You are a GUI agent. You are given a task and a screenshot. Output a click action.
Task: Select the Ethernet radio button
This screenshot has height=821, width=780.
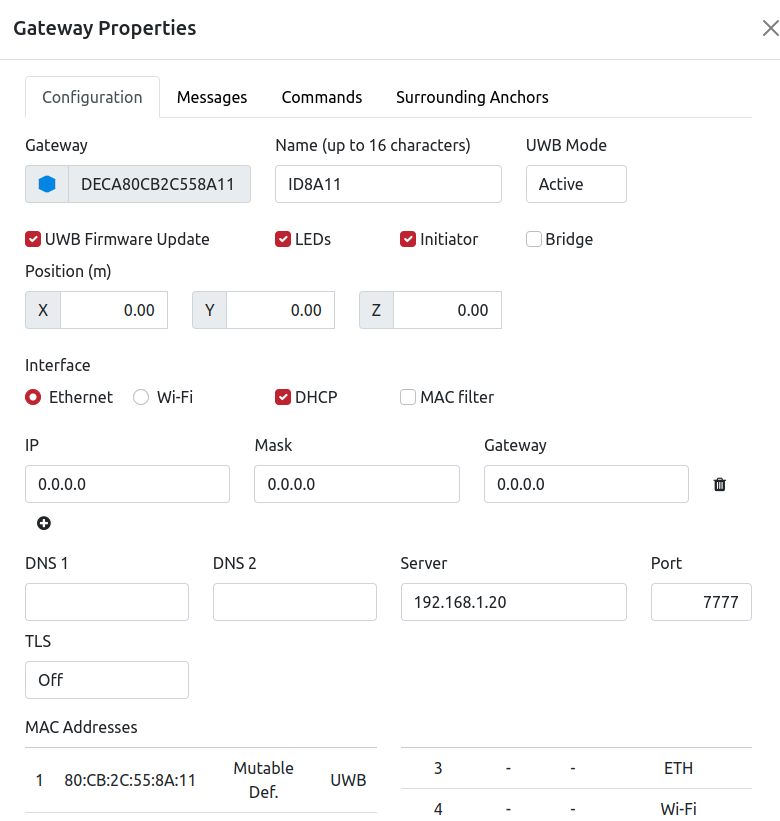pyautogui.click(x=33, y=397)
